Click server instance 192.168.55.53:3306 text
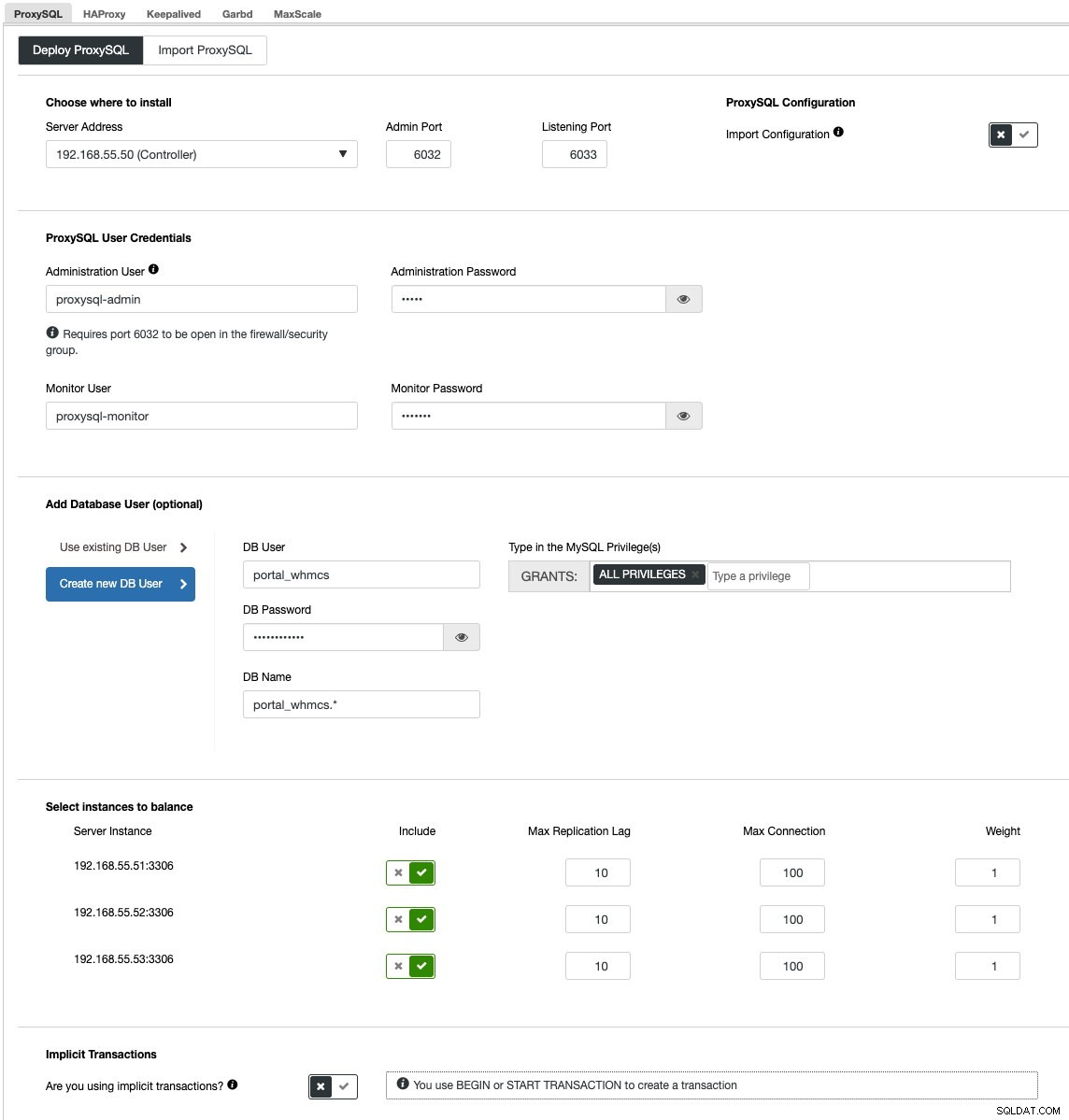The height and width of the screenshot is (1120, 1069). pos(123,958)
